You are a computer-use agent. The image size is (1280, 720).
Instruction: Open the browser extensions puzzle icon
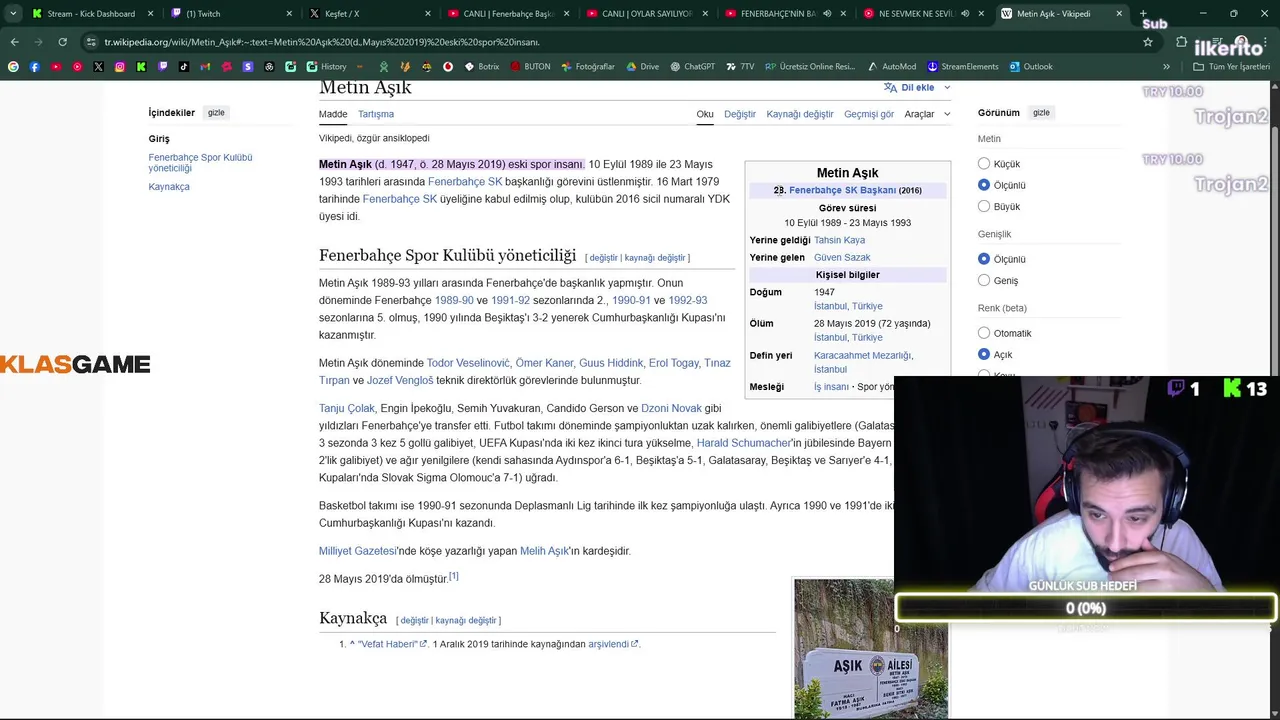tap(1181, 42)
